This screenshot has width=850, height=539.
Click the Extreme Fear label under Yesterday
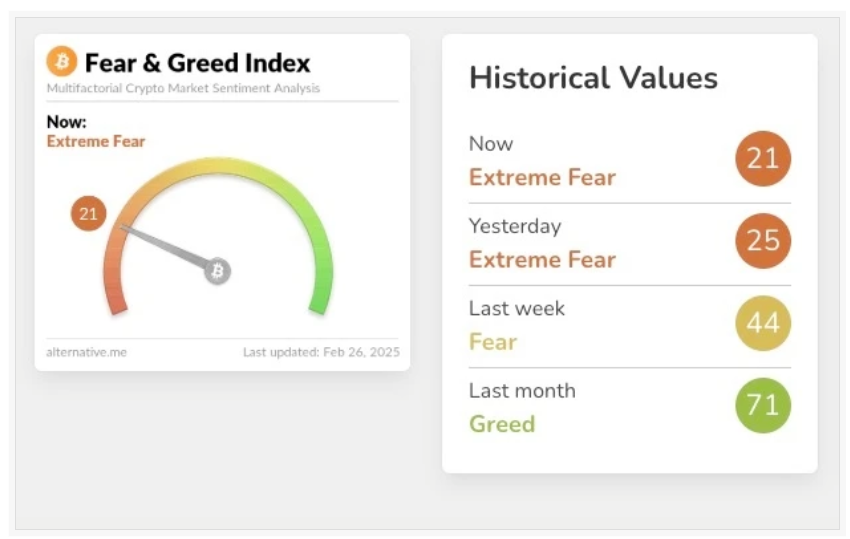tap(542, 260)
